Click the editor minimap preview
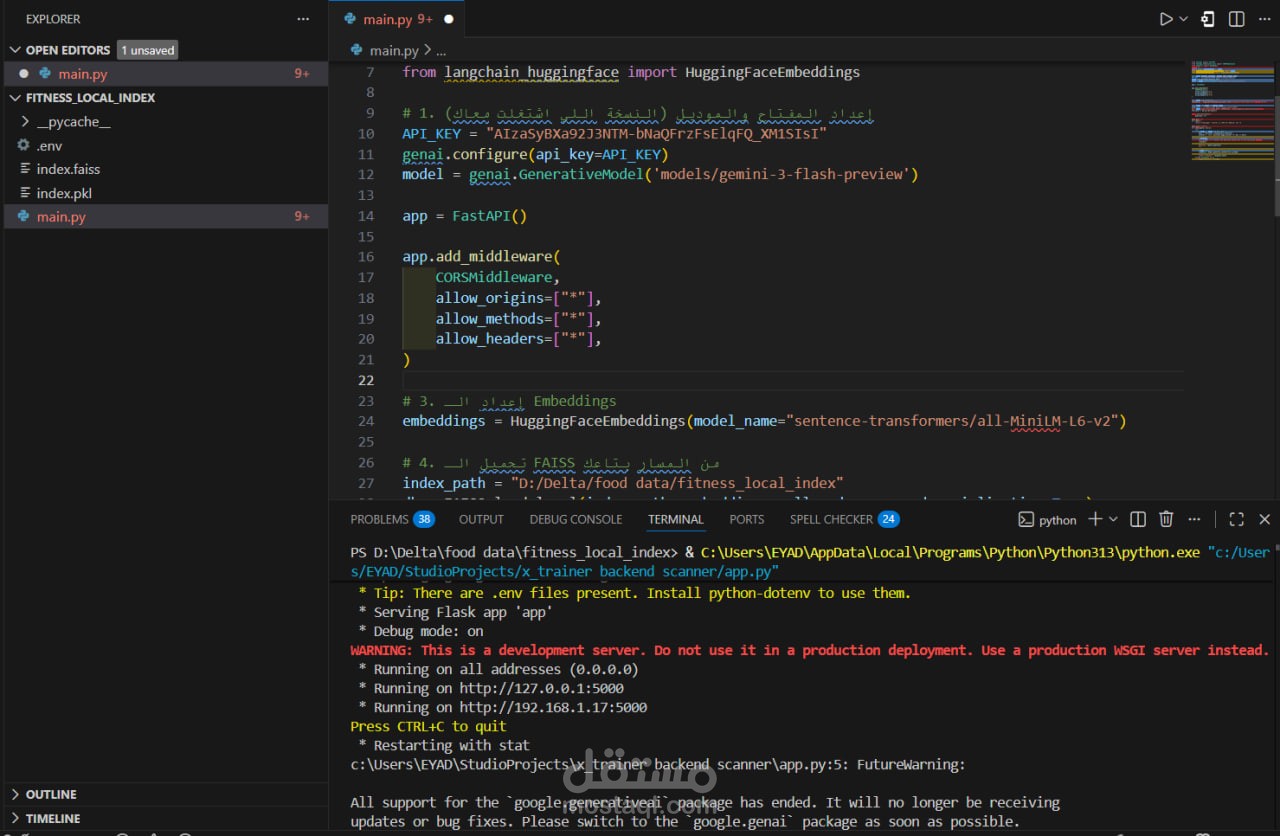Screen dimensions: 1280x836 pyautogui.click(x=1231, y=110)
